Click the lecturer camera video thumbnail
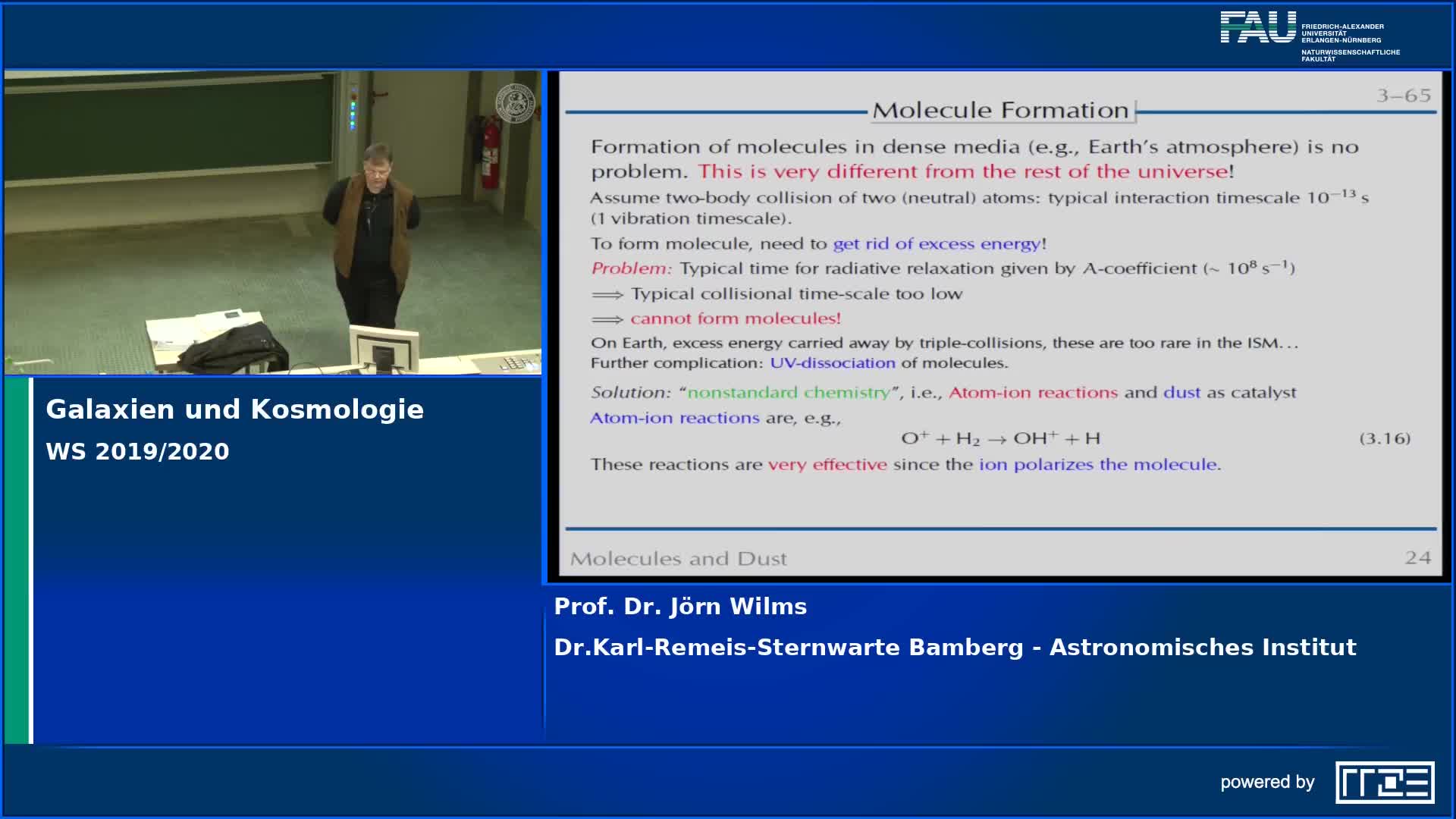Viewport: 1456px width, 819px height. pos(273,222)
